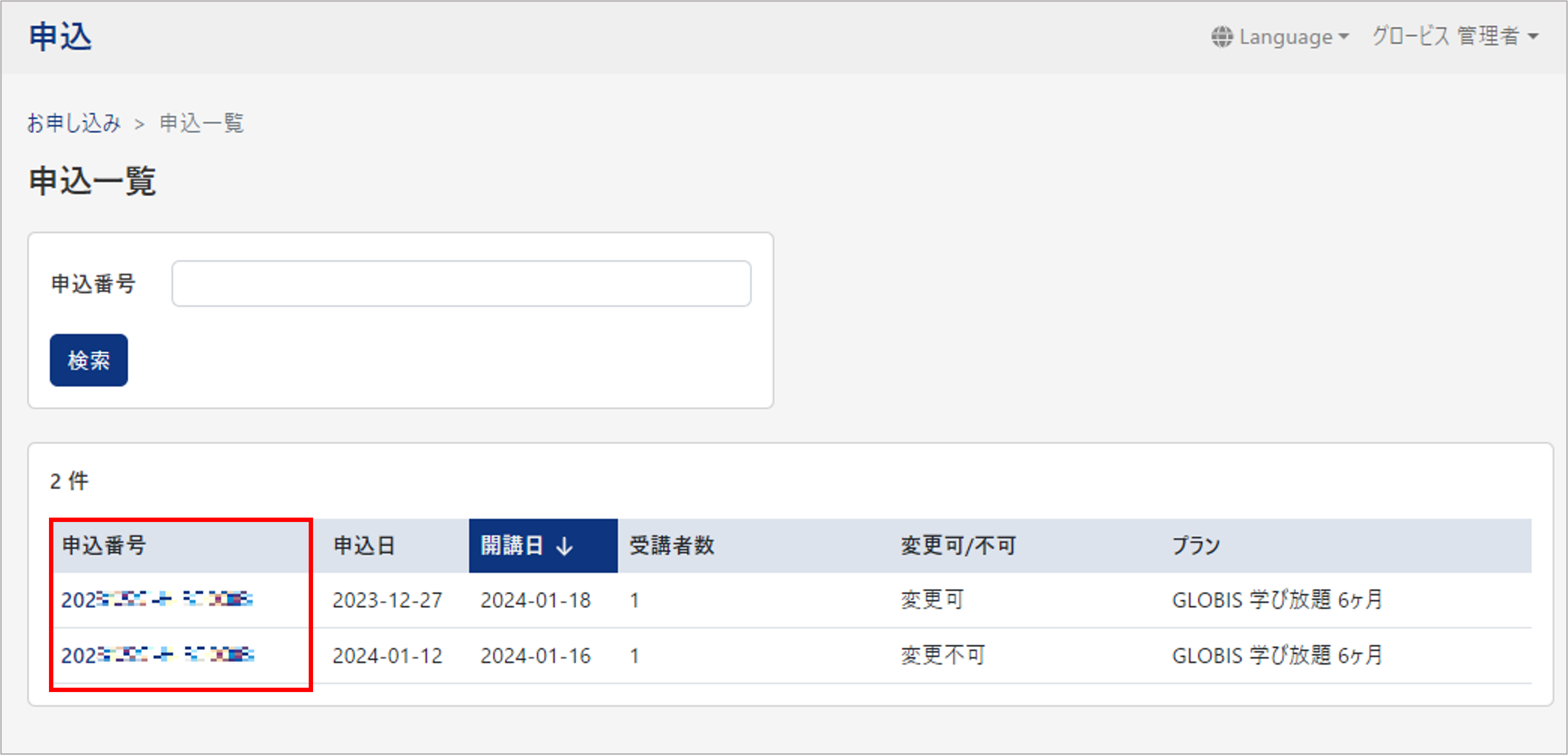The width and height of the screenshot is (1568, 755).
Task: Open first application number link dated 2023-12-27
Action: tap(157, 600)
